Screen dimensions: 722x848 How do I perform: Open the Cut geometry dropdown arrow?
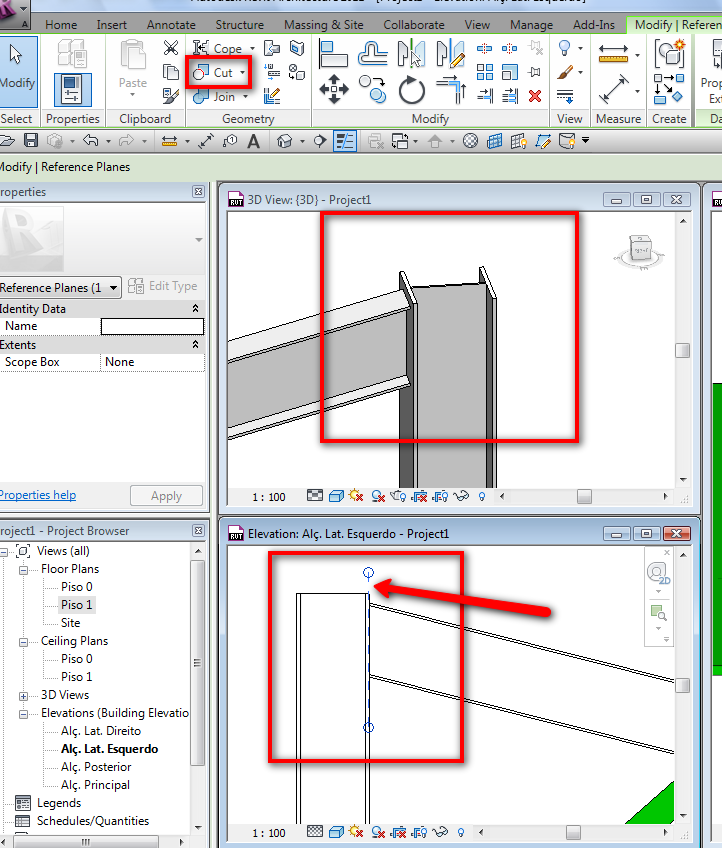242,72
